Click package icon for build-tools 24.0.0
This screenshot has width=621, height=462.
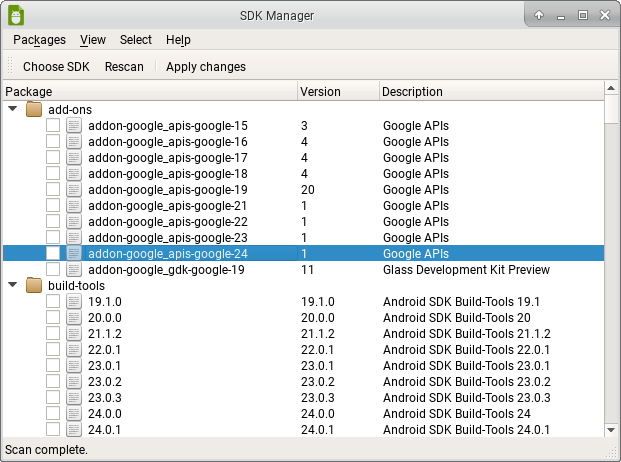click(x=74, y=413)
